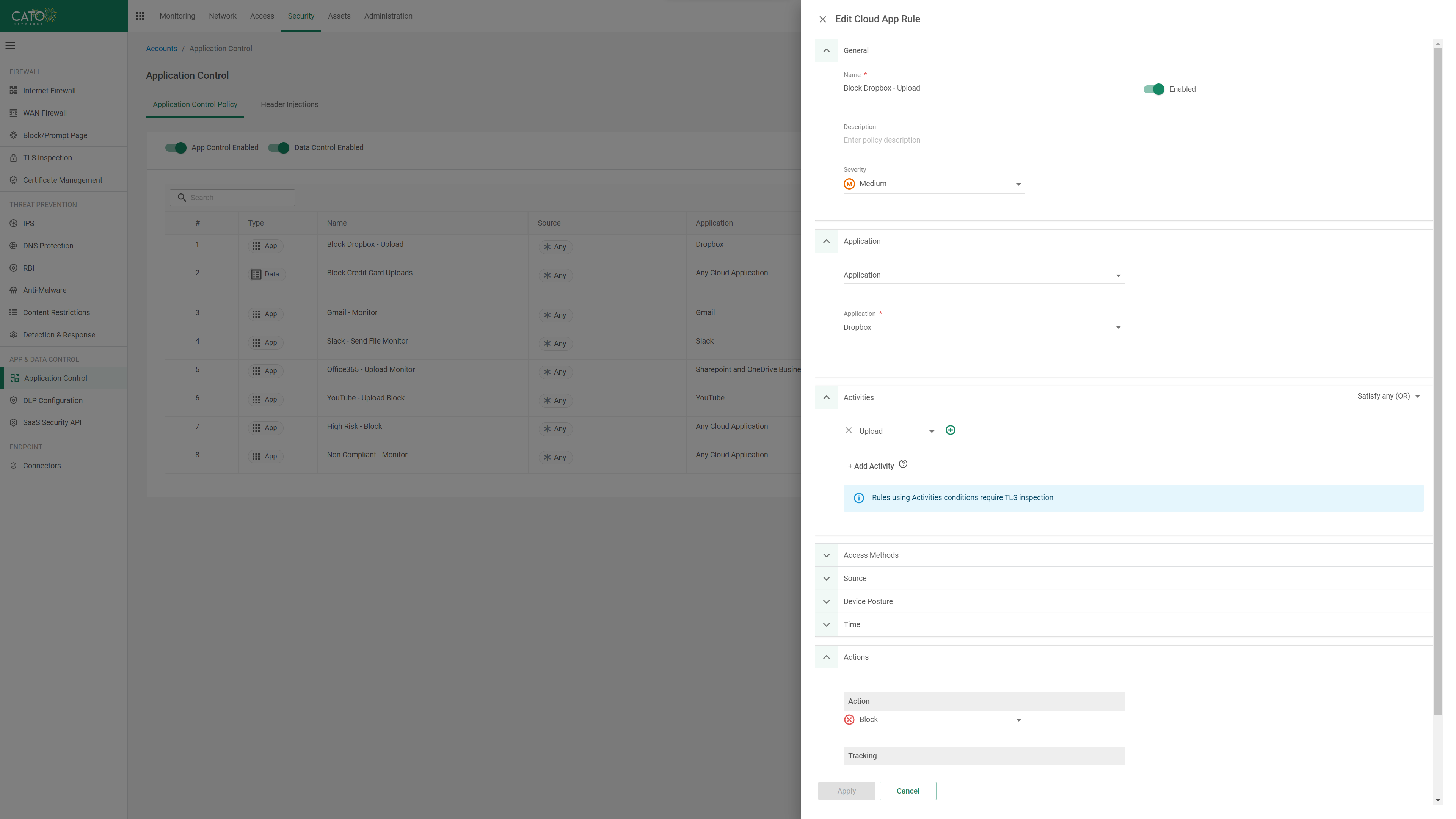This screenshot has width=1456, height=819.
Task: Go to the Assets menu
Action: click(x=339, y=16)
